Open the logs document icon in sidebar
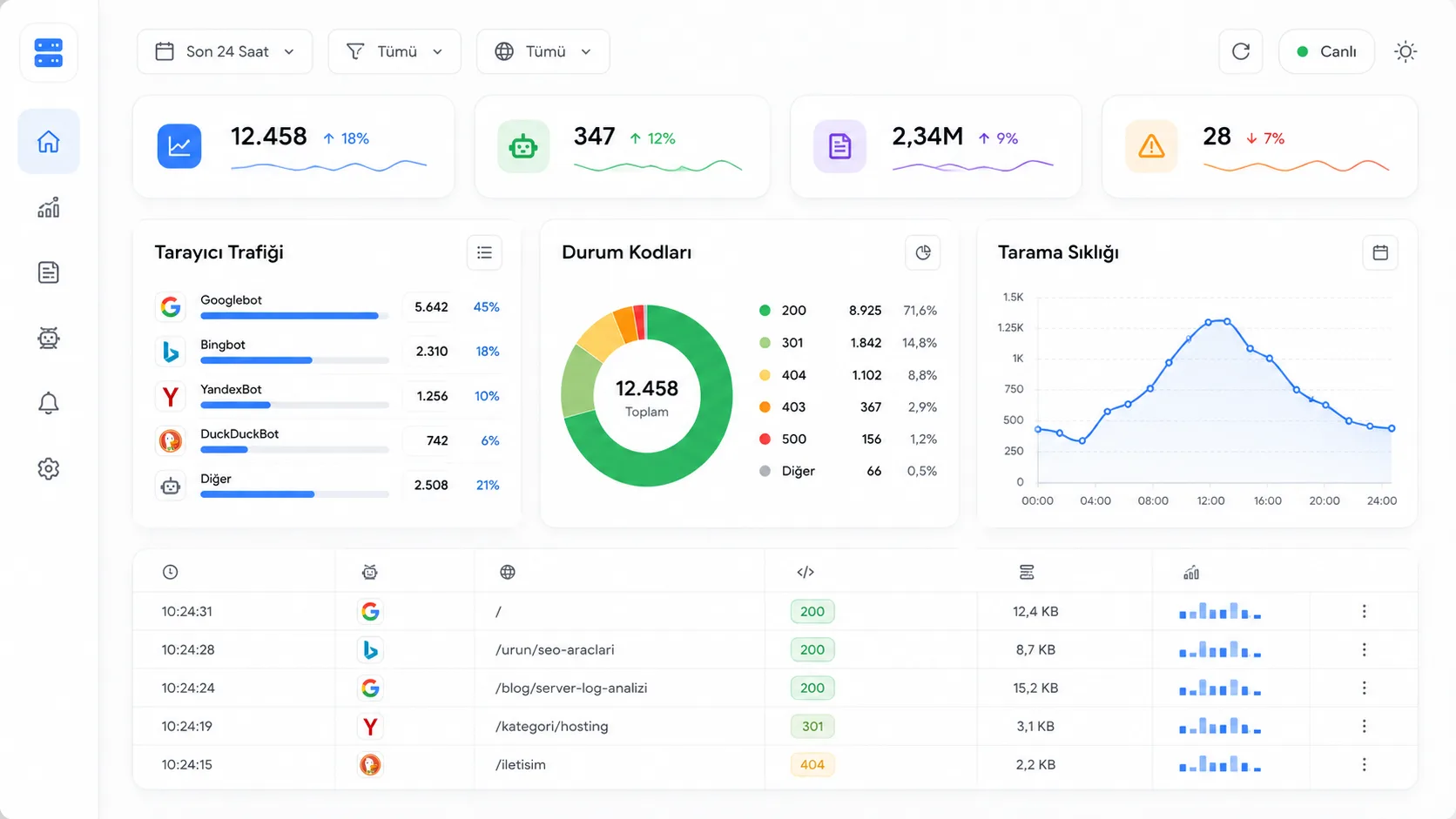This screenshot has width=1456, height=819. point(49,272)
